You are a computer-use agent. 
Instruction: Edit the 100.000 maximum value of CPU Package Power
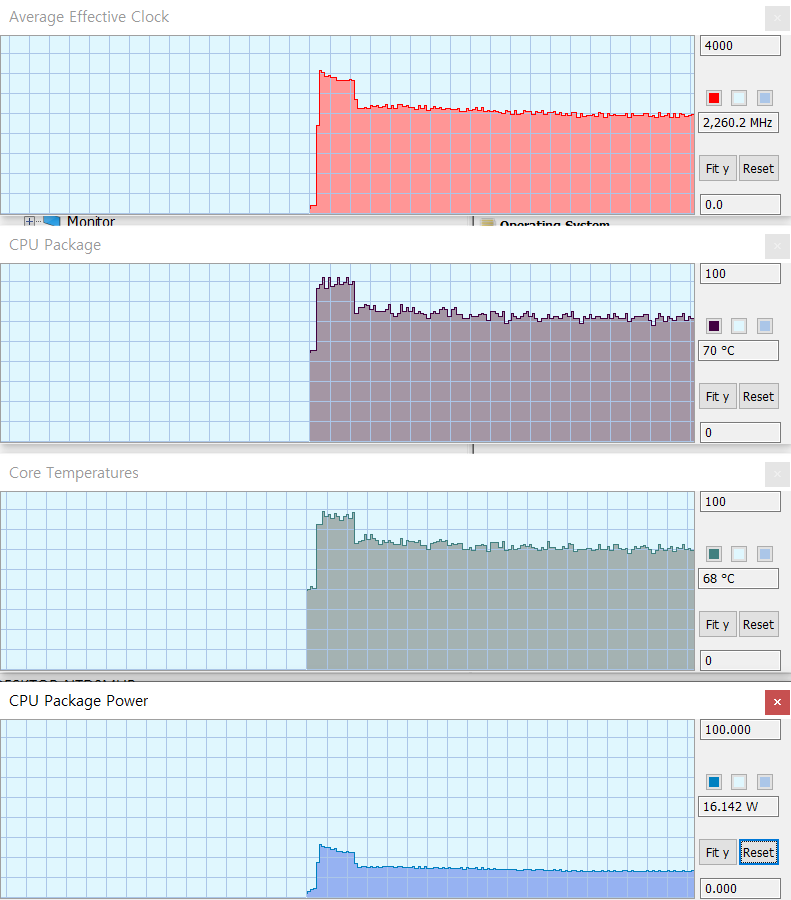coord(740,730)
